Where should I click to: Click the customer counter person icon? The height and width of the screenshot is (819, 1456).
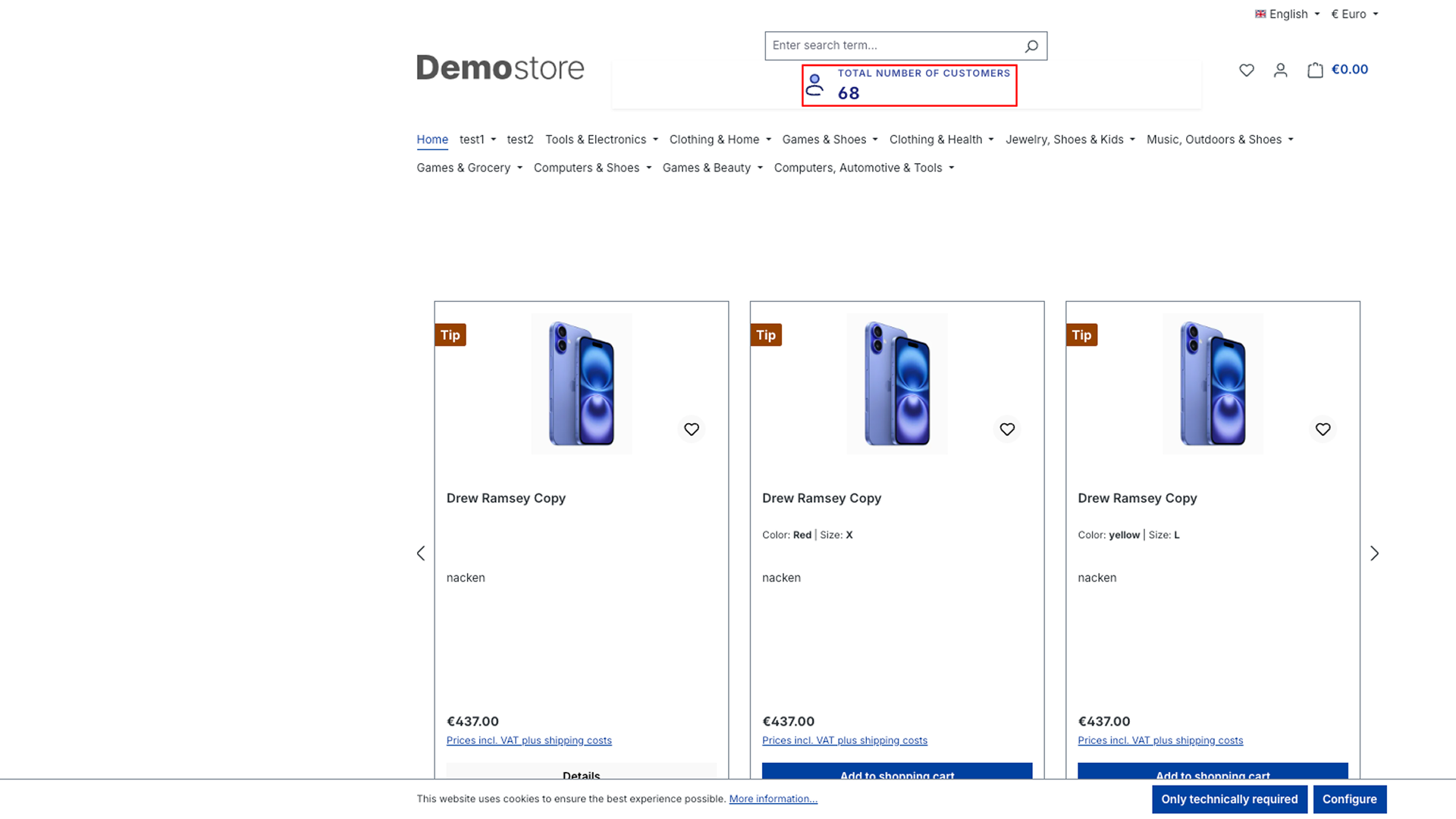[x=814, y=84]
